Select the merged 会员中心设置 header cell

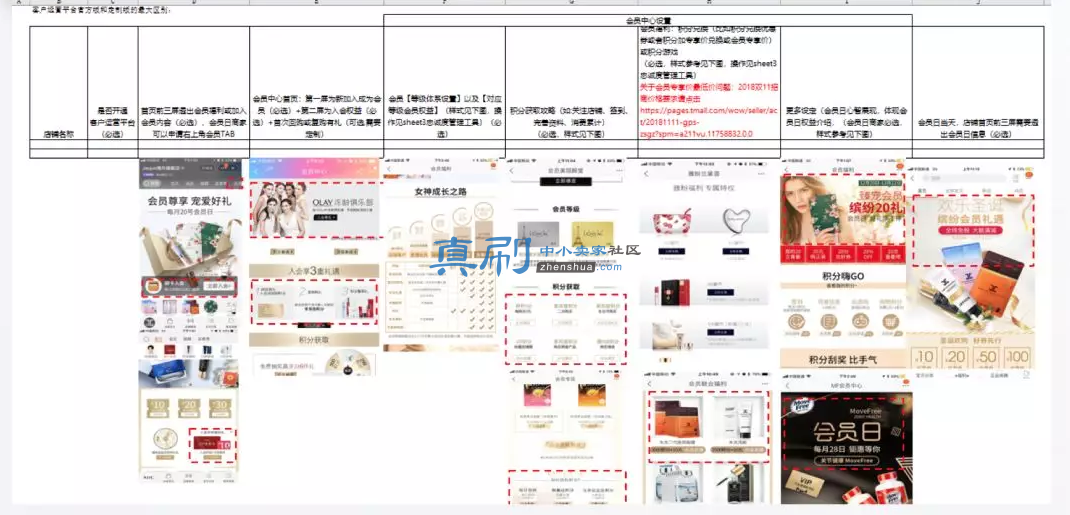point(648,20)
